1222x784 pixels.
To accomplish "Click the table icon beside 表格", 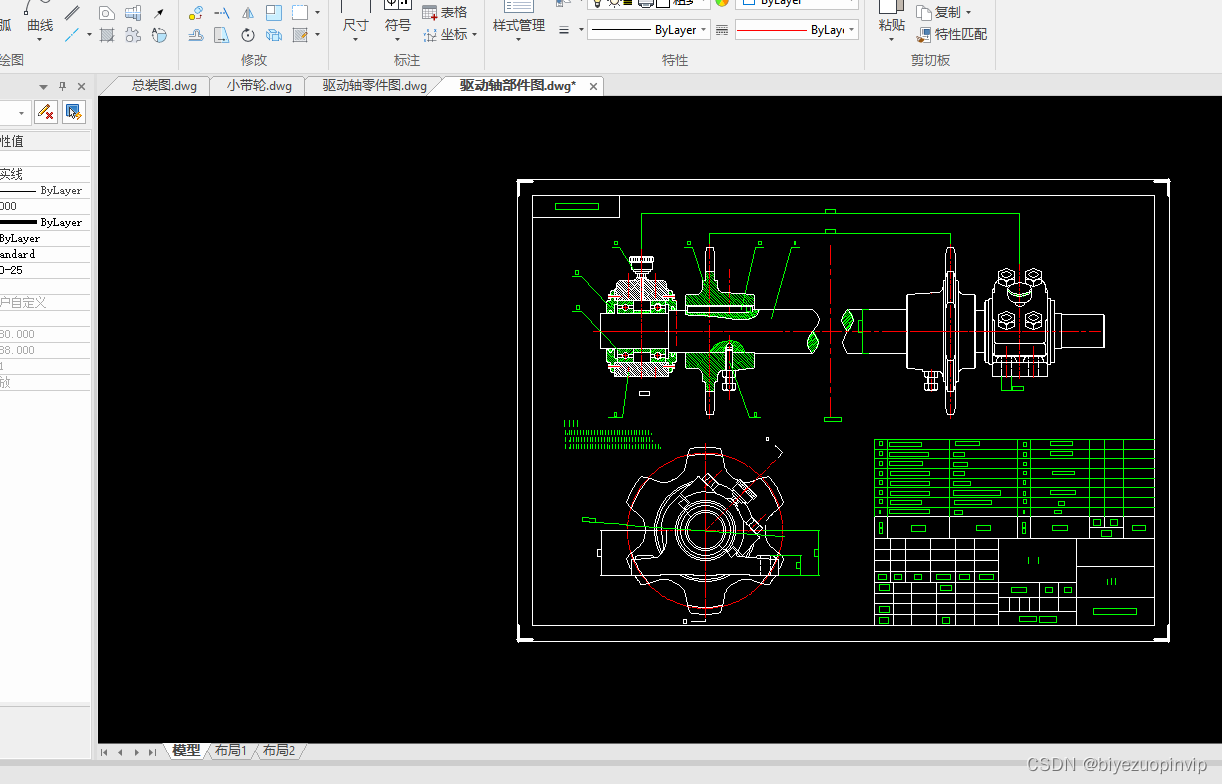I will [430, 12].
